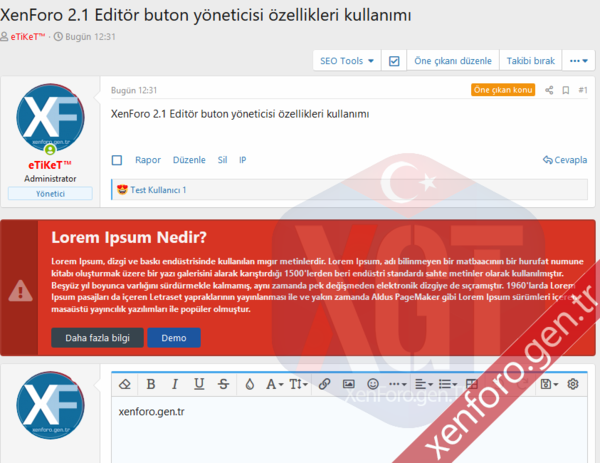Click into the reply editor text area
Image resolution: width=600 pixels, height=463 pixels.
(349, 430)
